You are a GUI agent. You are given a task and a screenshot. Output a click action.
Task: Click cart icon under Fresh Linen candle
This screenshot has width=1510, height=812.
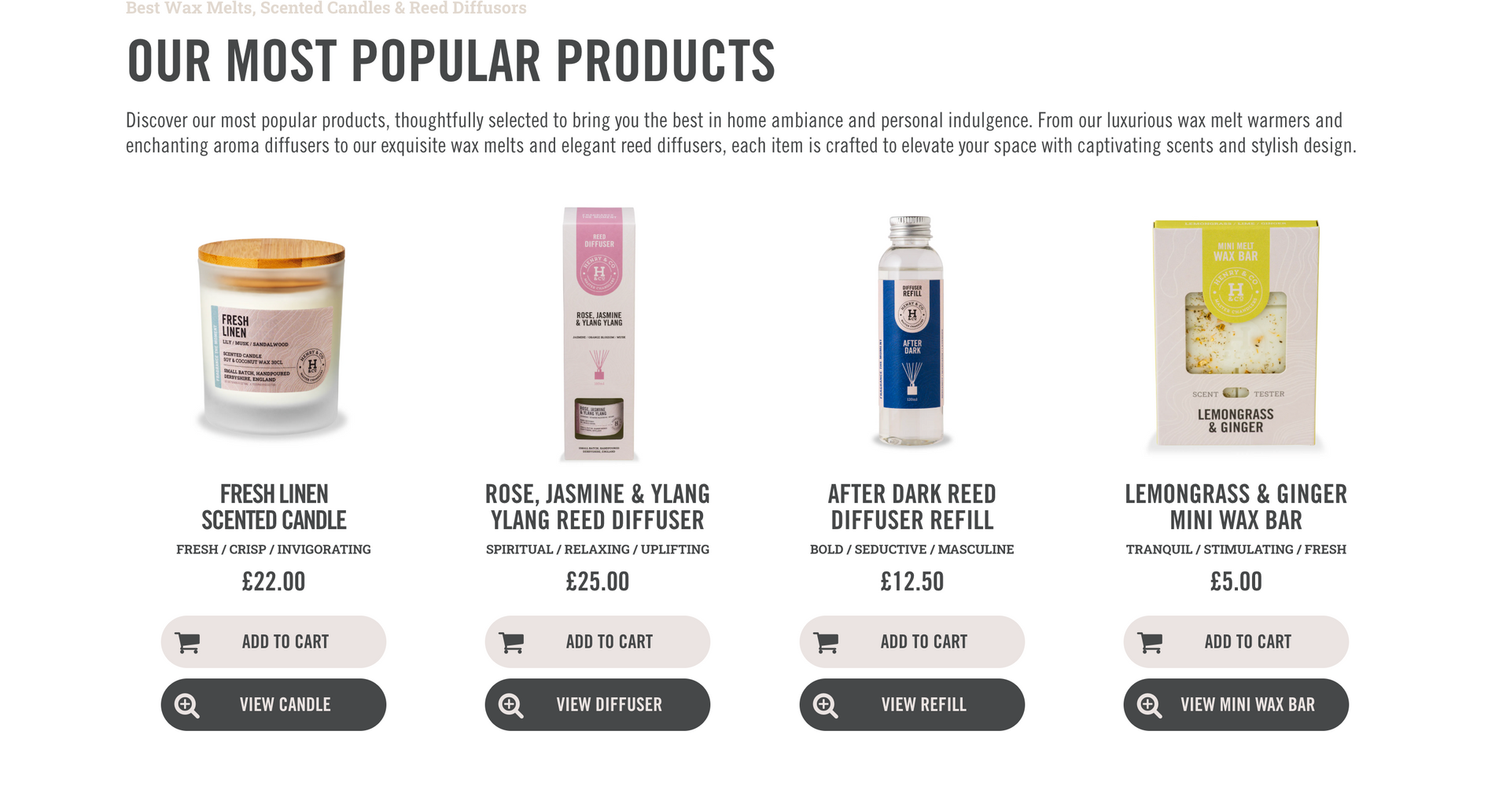(187, 643)
